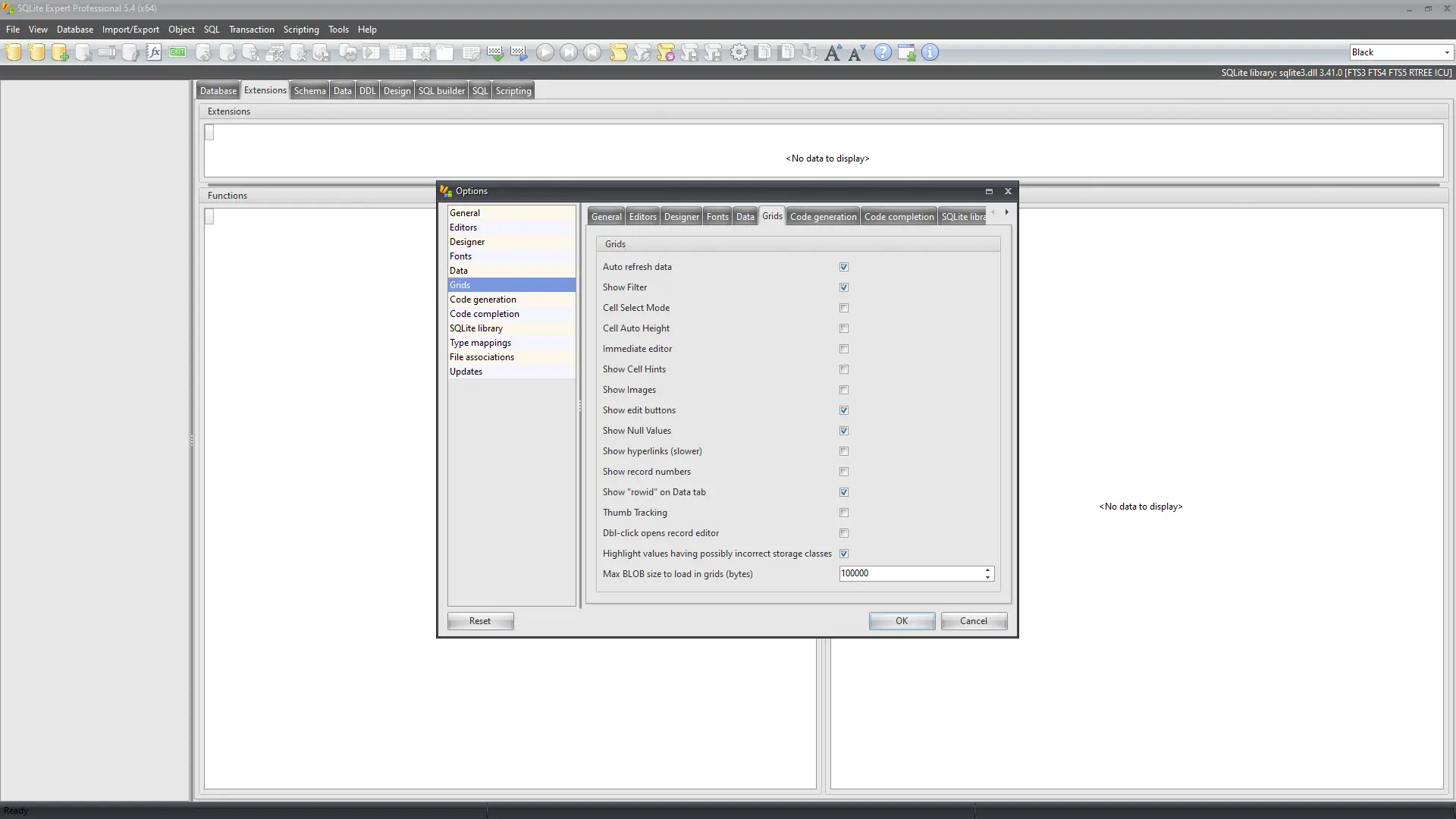Click the green EXIT toolbar icon
The width and height of the screenshot is (1456, 819).
(x=177, y=52)
